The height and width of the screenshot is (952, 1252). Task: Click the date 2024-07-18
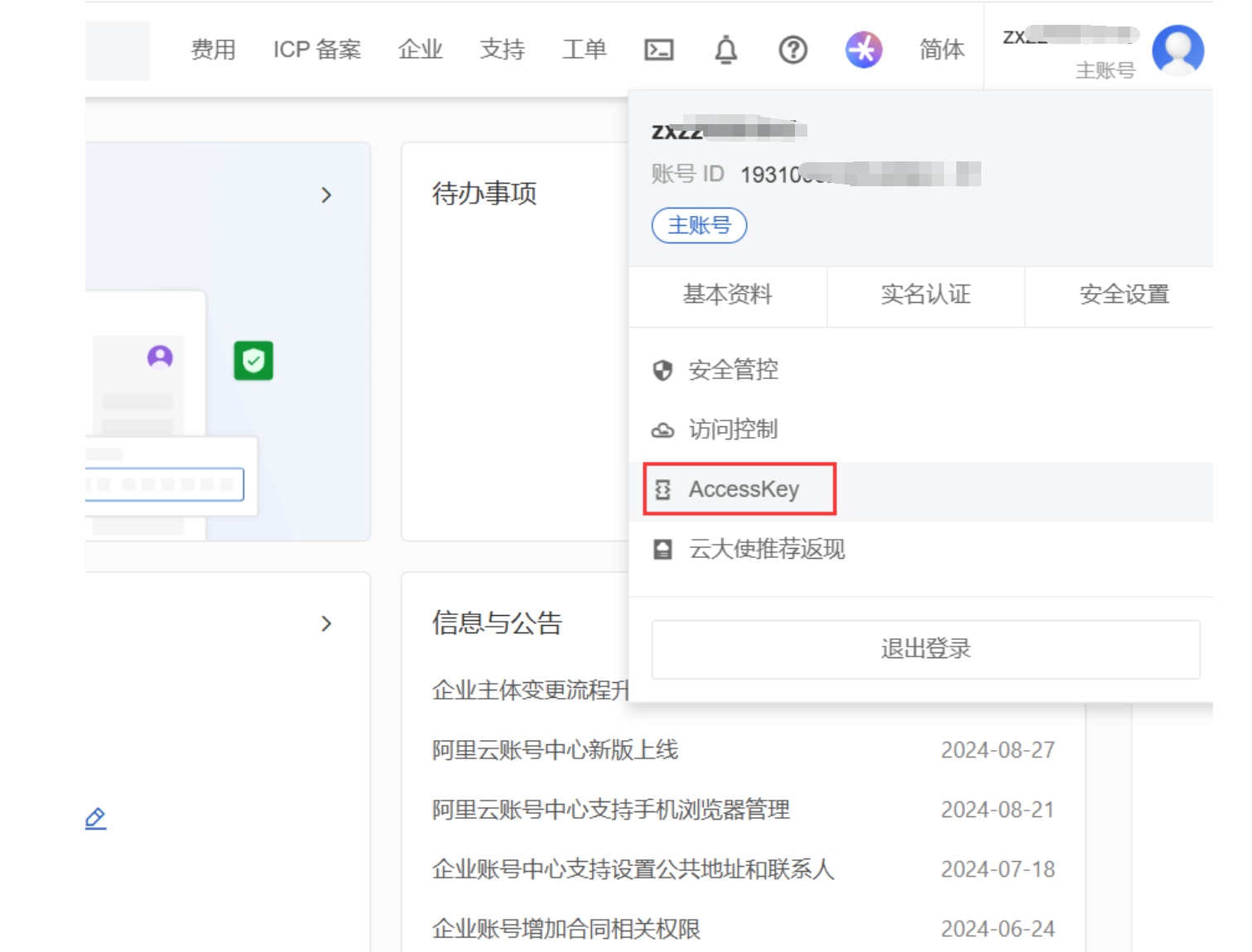998,869
